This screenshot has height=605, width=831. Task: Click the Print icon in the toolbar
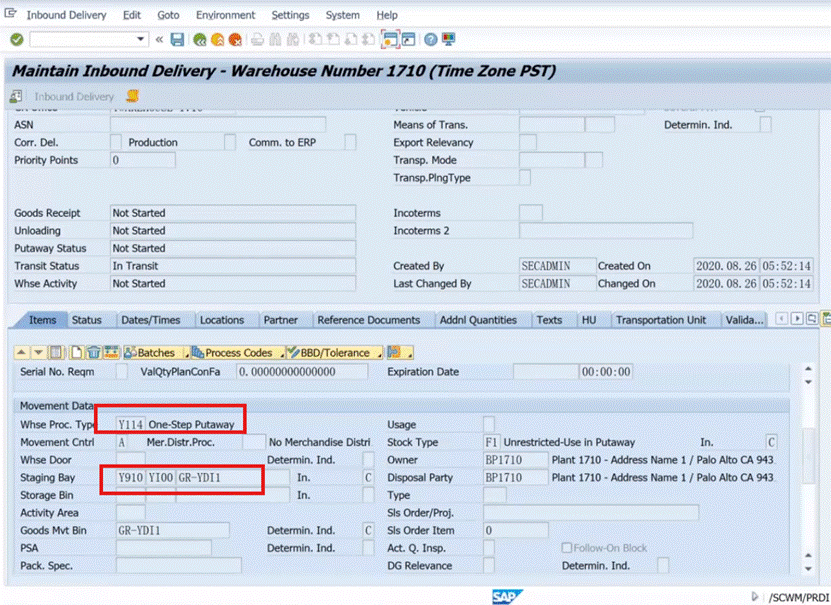pos(256,39)
